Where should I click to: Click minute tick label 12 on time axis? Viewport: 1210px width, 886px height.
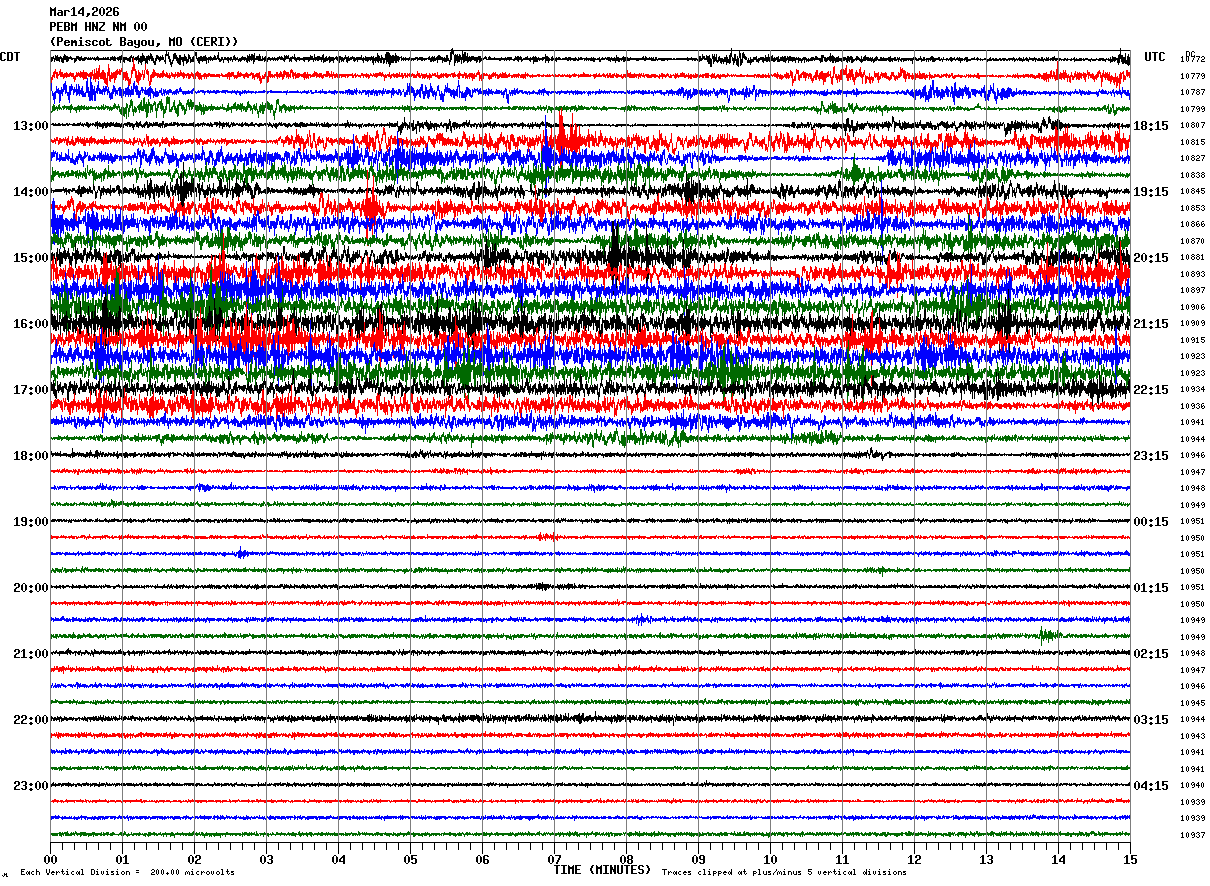coord(914,859)
